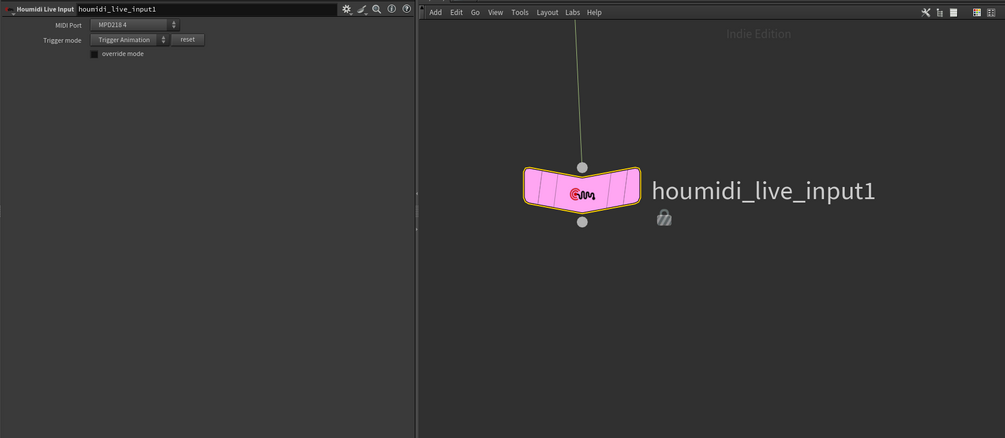Click the output connector below the node

pos(582,222)
